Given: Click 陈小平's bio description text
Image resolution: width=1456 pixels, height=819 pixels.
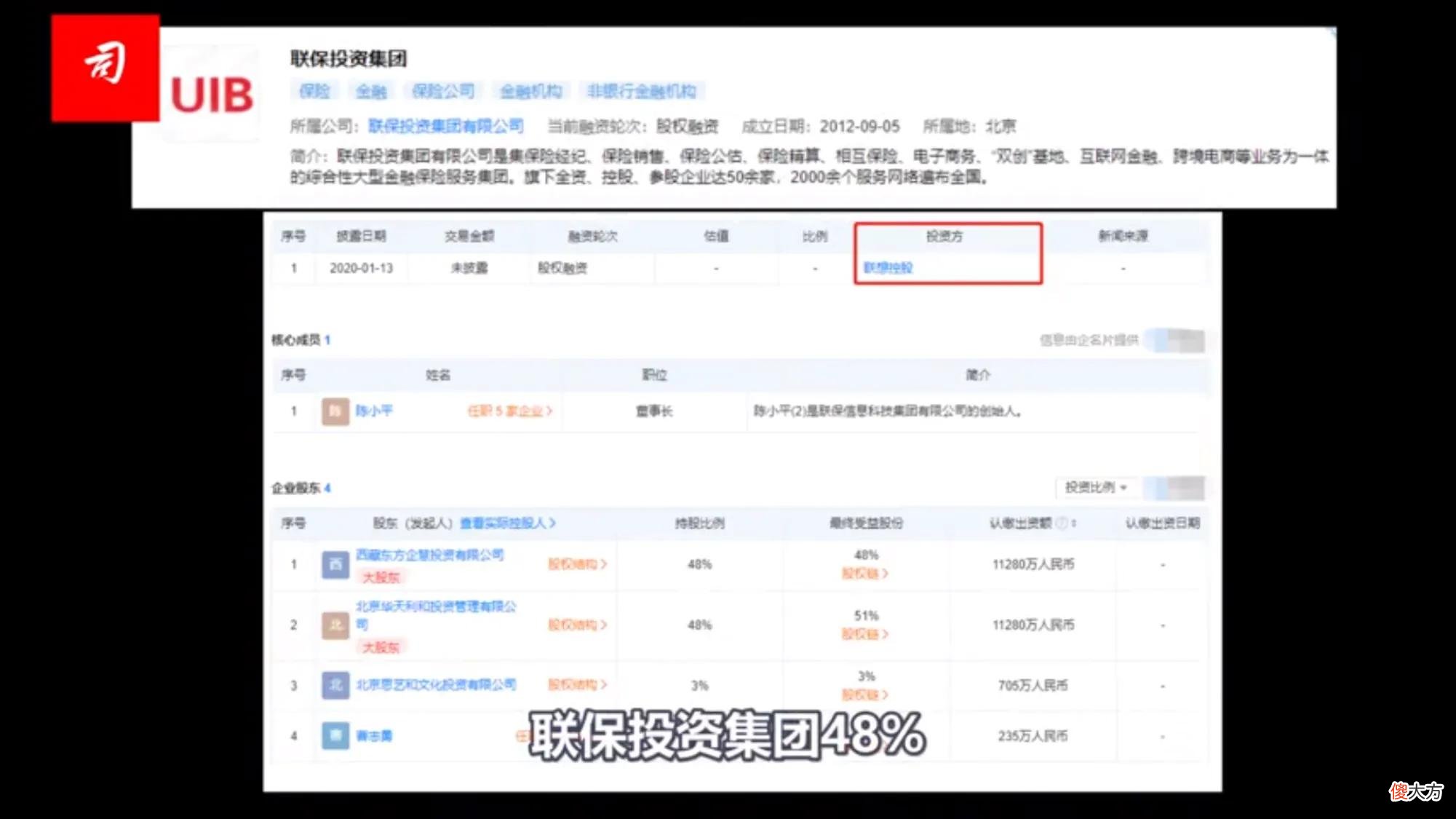Looking at the screenshot, I should click(x=888, y=411).
